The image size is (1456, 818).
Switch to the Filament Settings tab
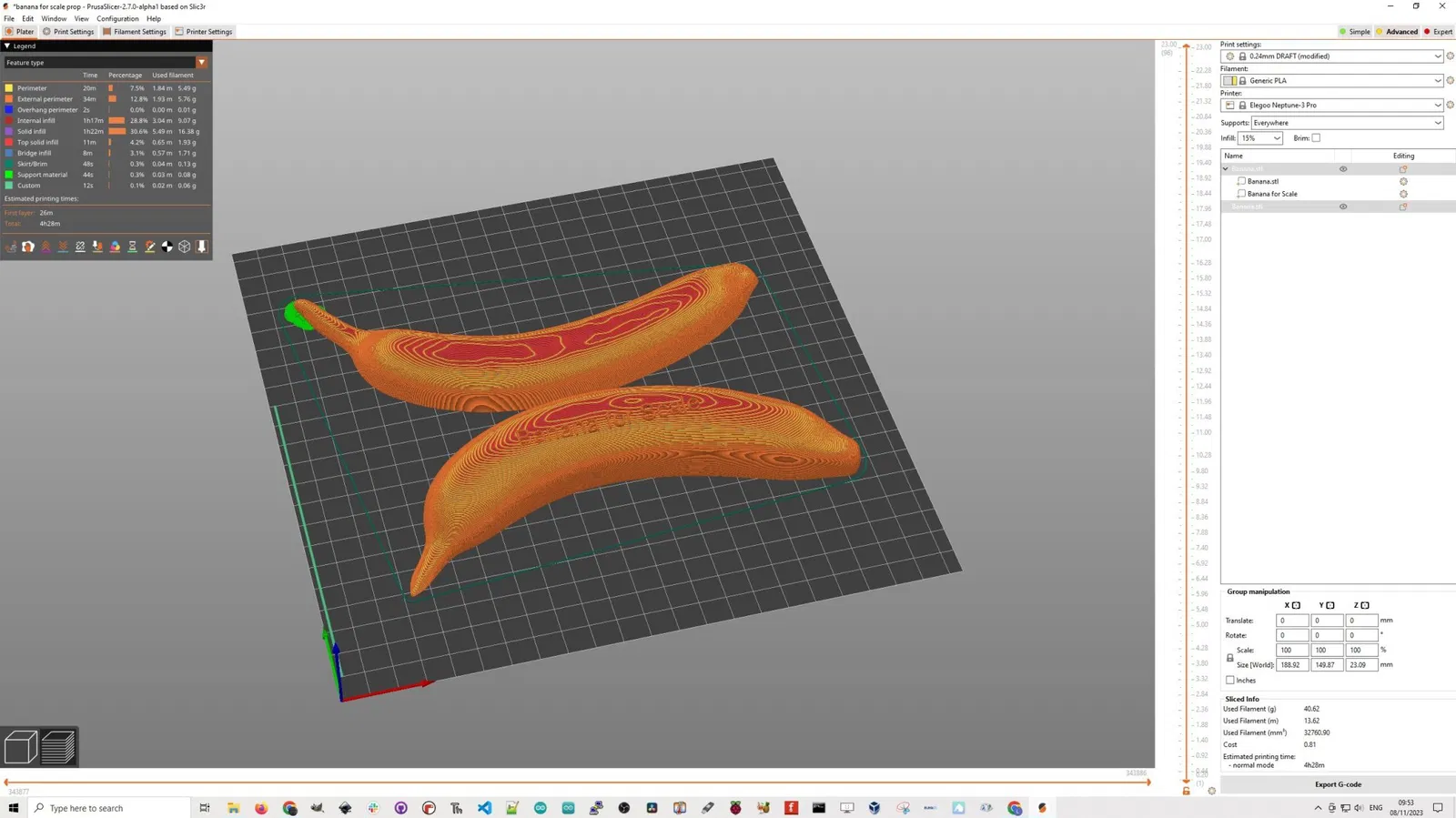coord(135,32)
